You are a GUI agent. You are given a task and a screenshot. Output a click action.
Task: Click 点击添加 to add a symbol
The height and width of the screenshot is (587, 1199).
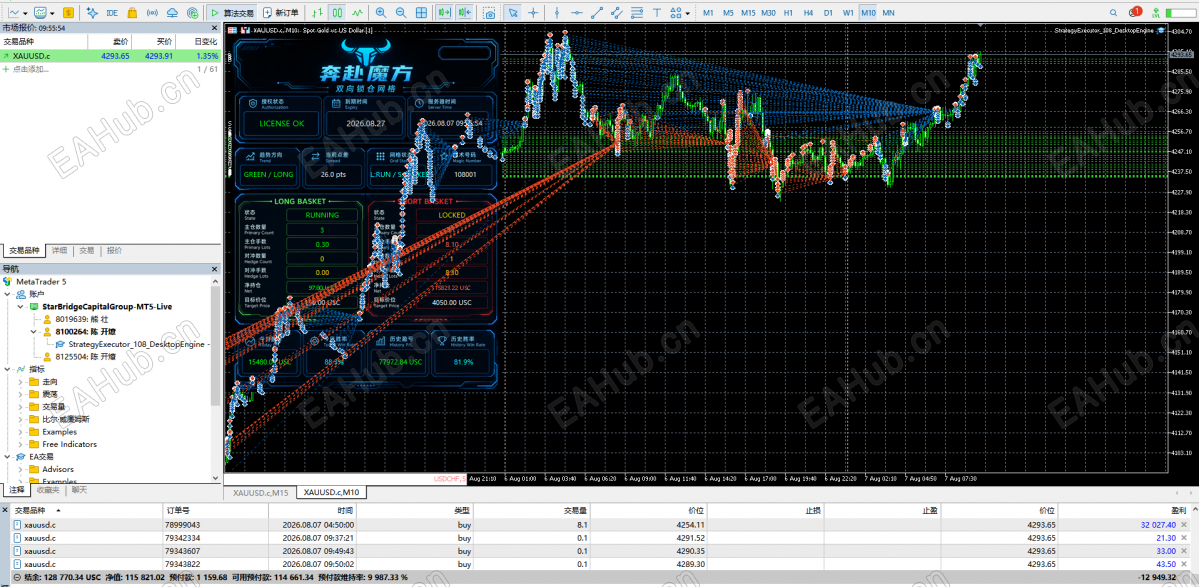point(30,69)
